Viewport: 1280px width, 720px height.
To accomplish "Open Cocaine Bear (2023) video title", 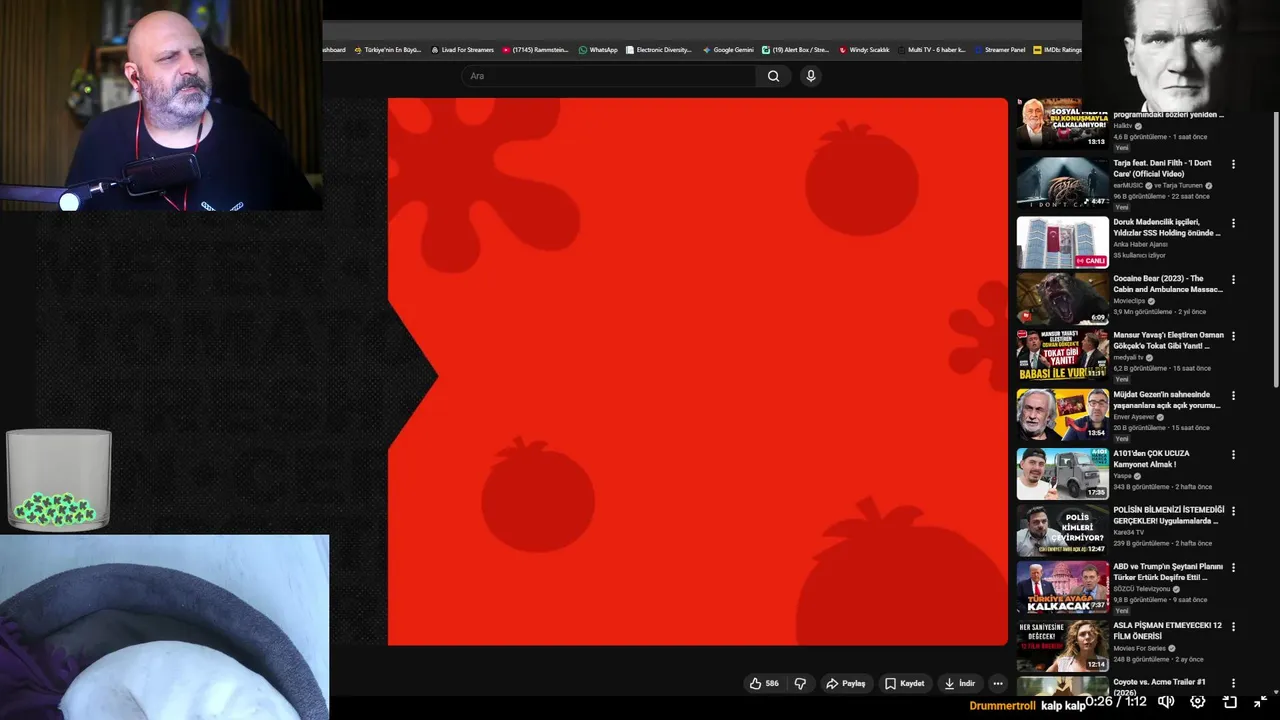I will pyautogui.click(x=1168, y=284).
